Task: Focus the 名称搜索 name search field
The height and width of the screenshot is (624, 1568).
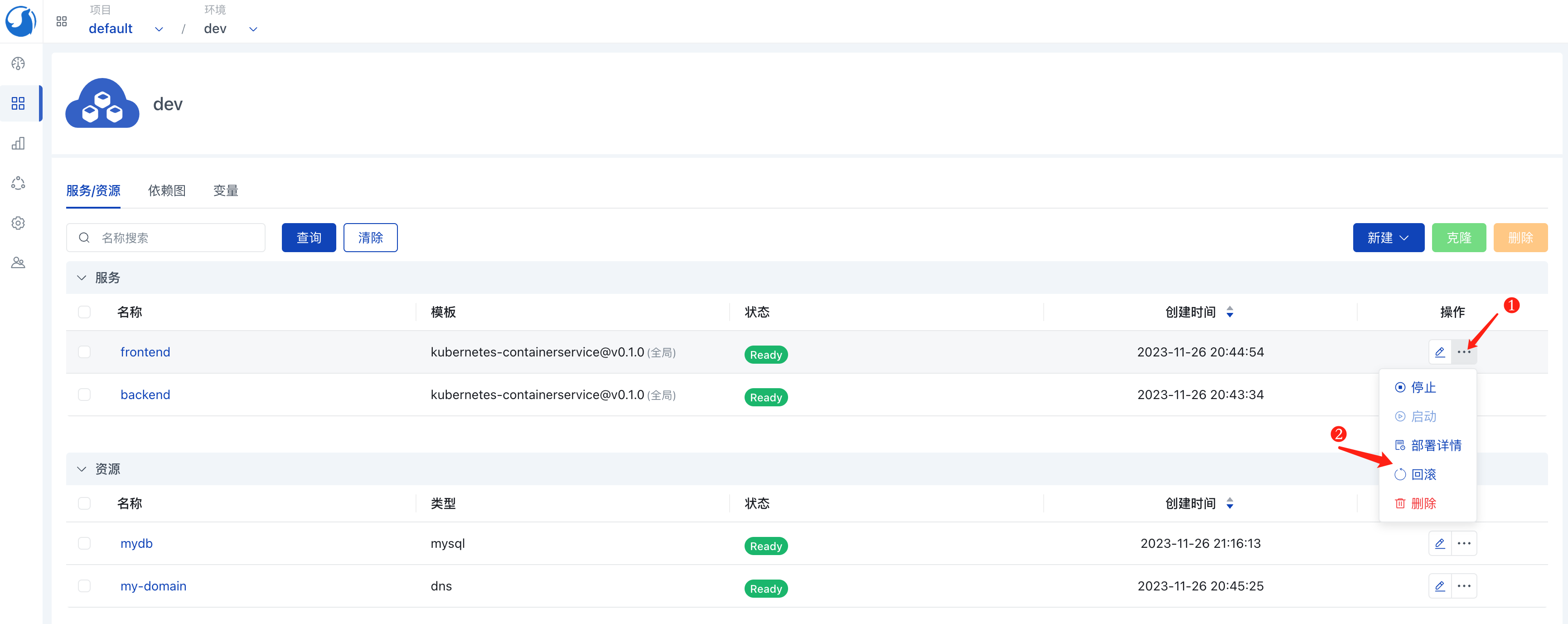Action: [165, 238]
